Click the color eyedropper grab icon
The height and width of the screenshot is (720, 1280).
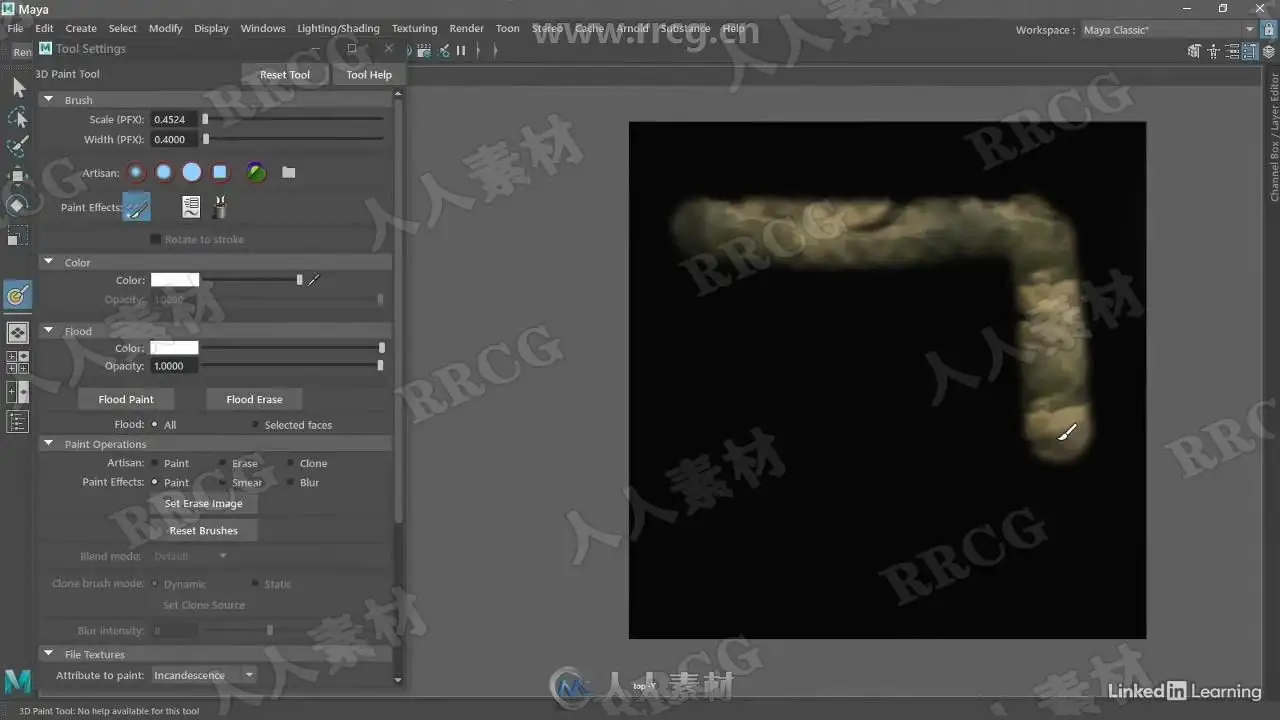(314, 280)
